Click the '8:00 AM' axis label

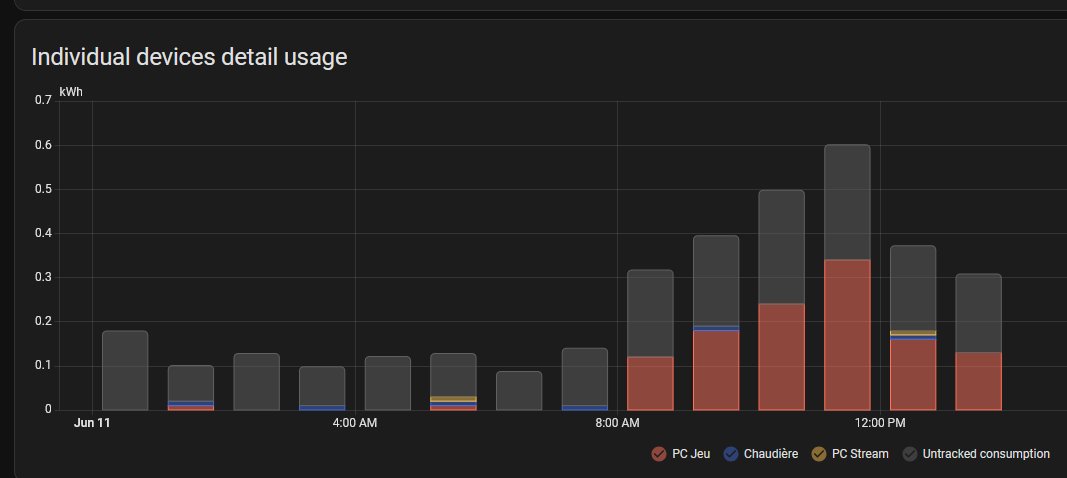tap(617, 423)
